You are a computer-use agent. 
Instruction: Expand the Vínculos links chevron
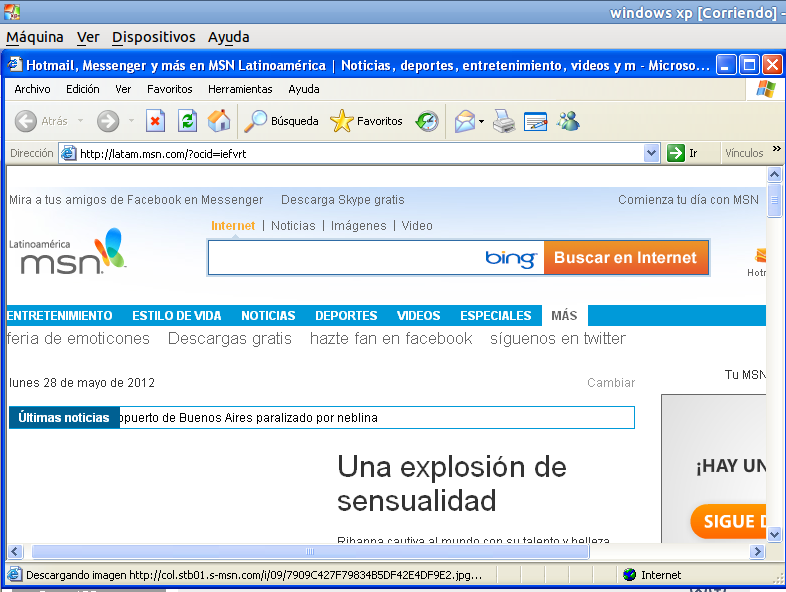tap(776, 149)
